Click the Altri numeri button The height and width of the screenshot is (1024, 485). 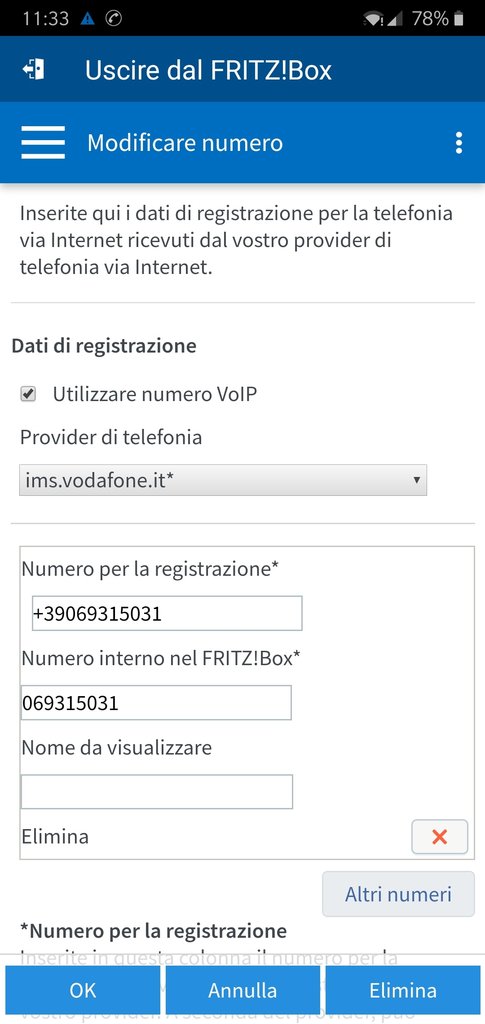(398, 894)
